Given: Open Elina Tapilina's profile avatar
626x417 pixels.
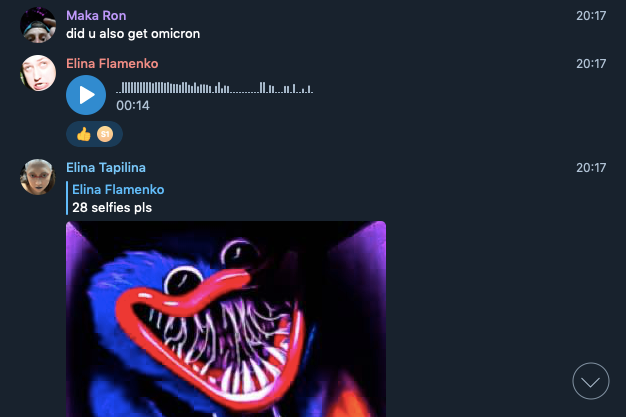Looking at the screenshot, I should [38, 177].
